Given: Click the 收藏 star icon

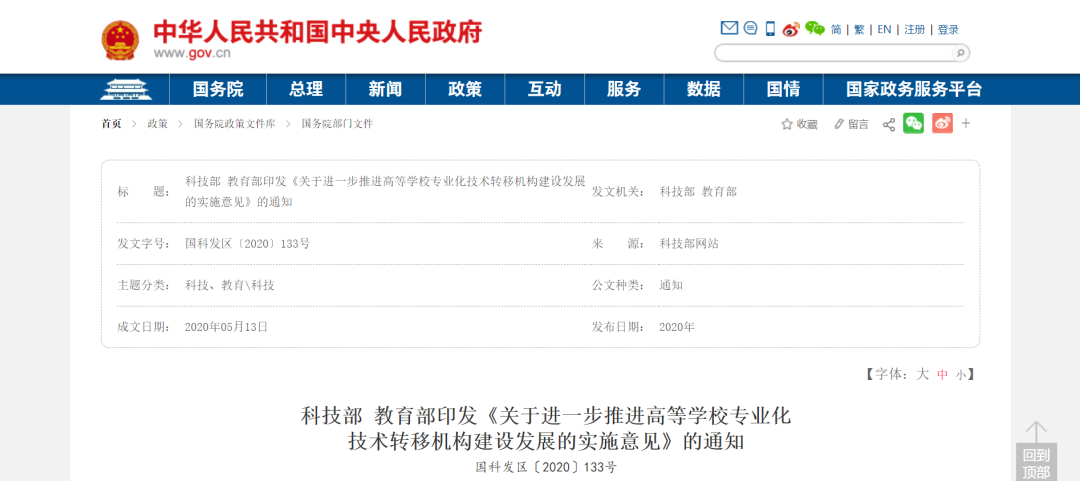Looking at the screenshot, I should coord(787,124).
